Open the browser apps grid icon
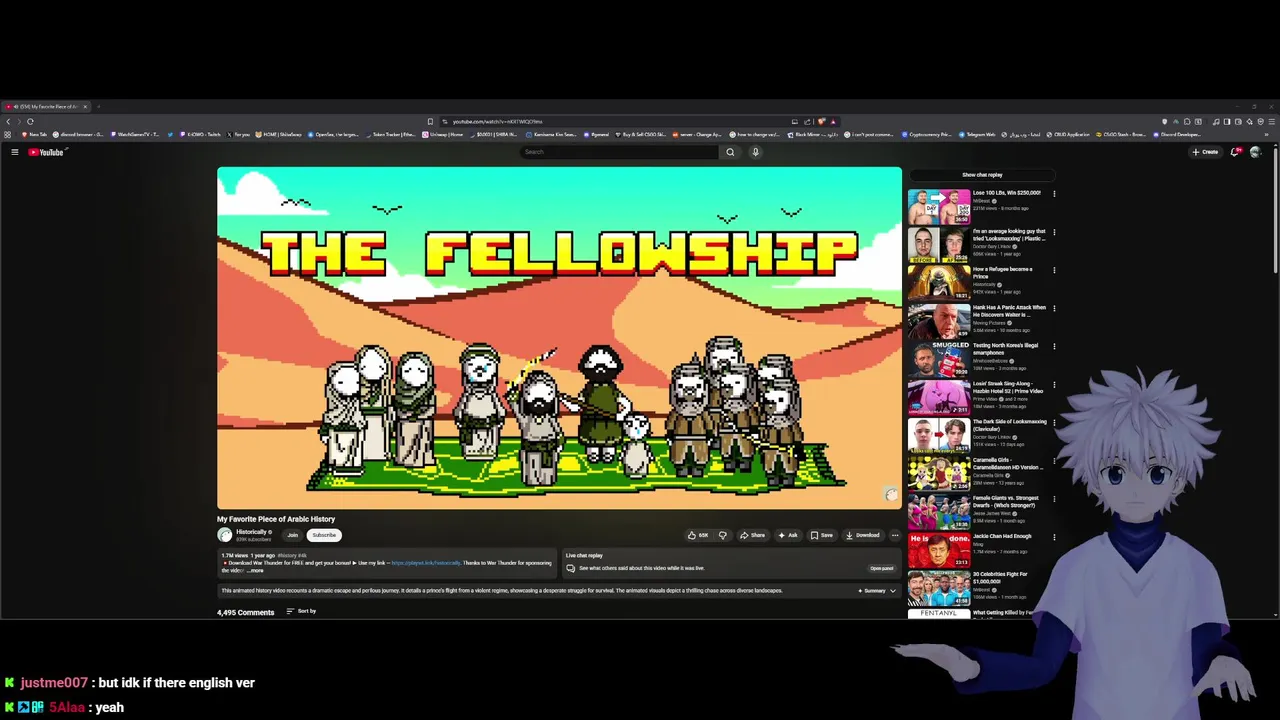Image resolution: width=1280 pixels, height=720 pixels. click(x=7, y=134)
